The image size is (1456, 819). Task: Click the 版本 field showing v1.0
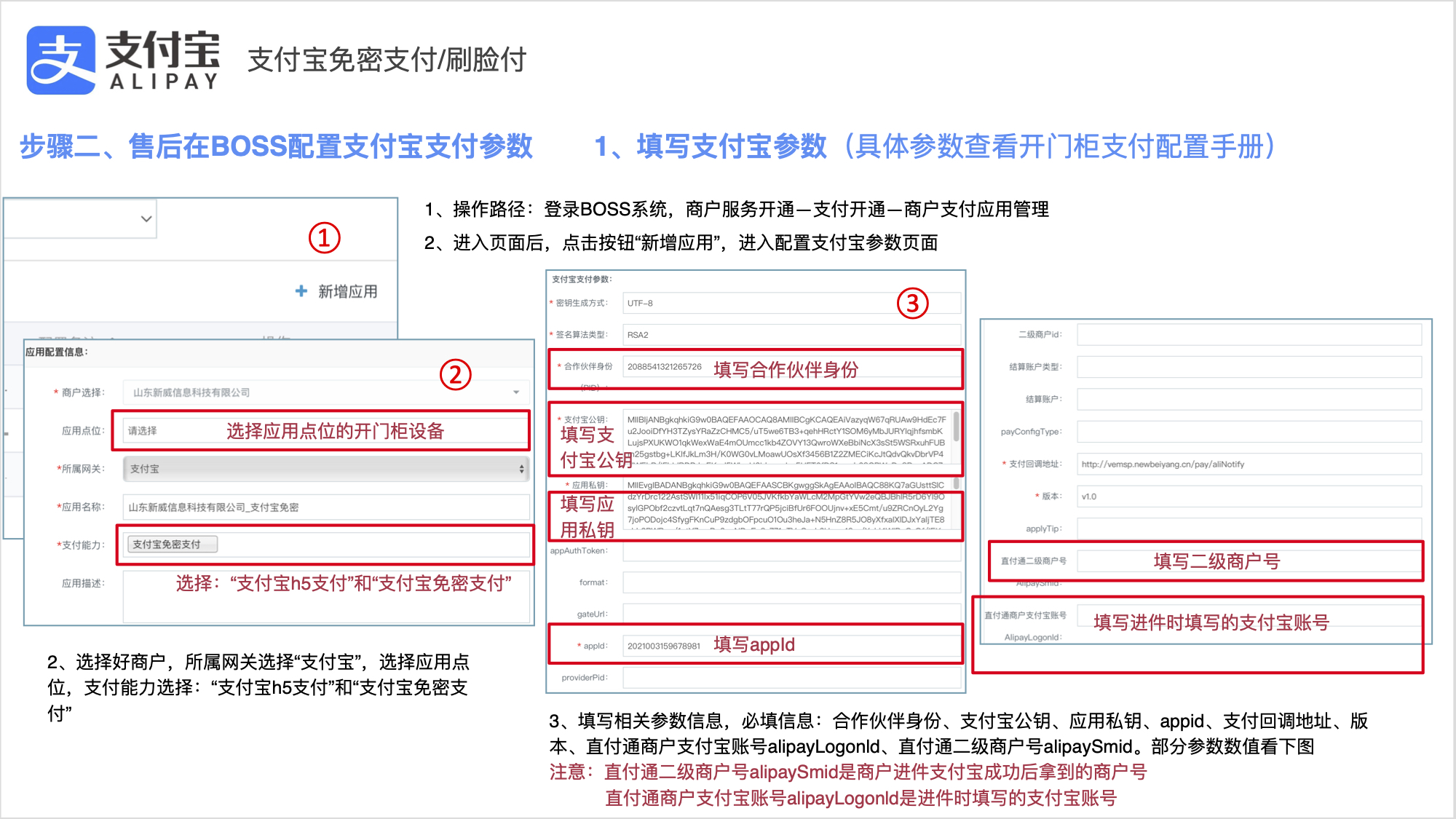1249,496
